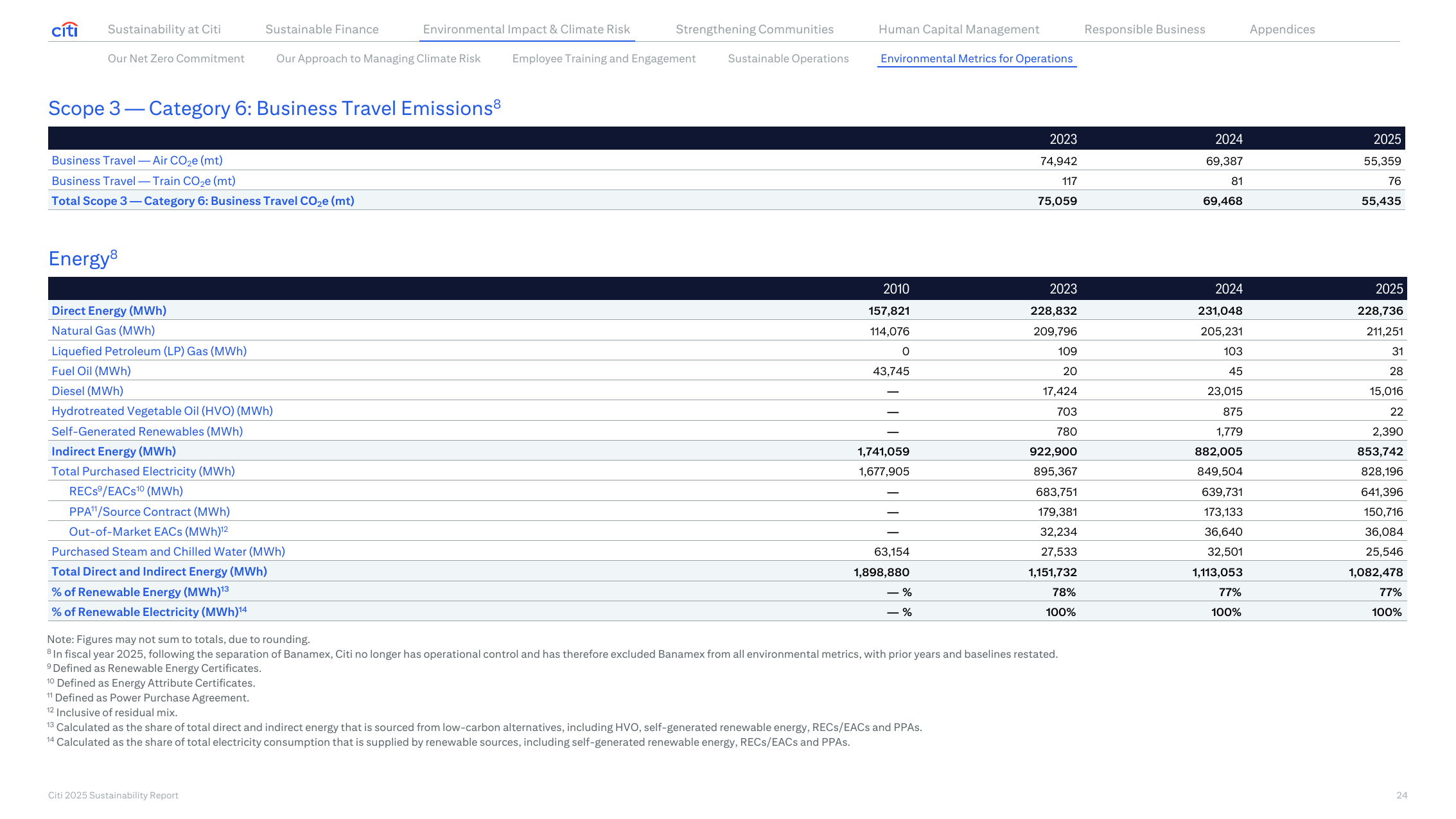
Task: Click the 75,059 total travel value
Action: coord(1057,201)
